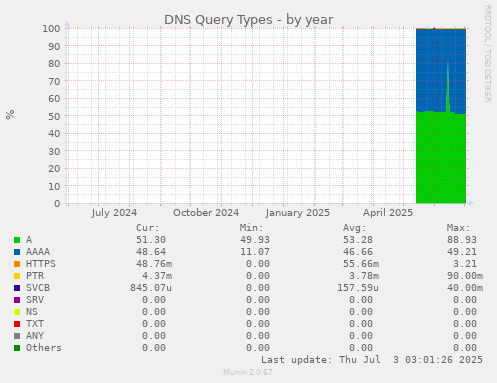Click the SVCB average value 157.59u
The image size is (497, 383).
point(358,288)
